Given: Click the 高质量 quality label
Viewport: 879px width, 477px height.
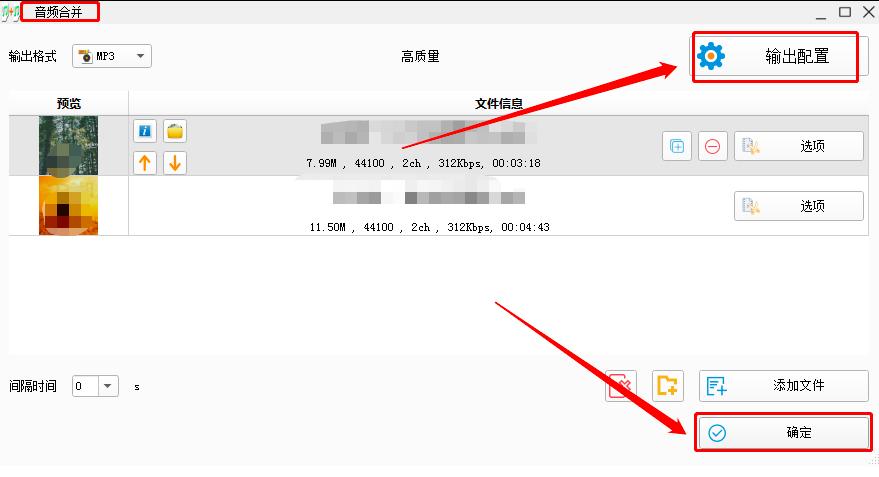Looking at the screenshot, I should pyautogui.click(x=420, y=57).
